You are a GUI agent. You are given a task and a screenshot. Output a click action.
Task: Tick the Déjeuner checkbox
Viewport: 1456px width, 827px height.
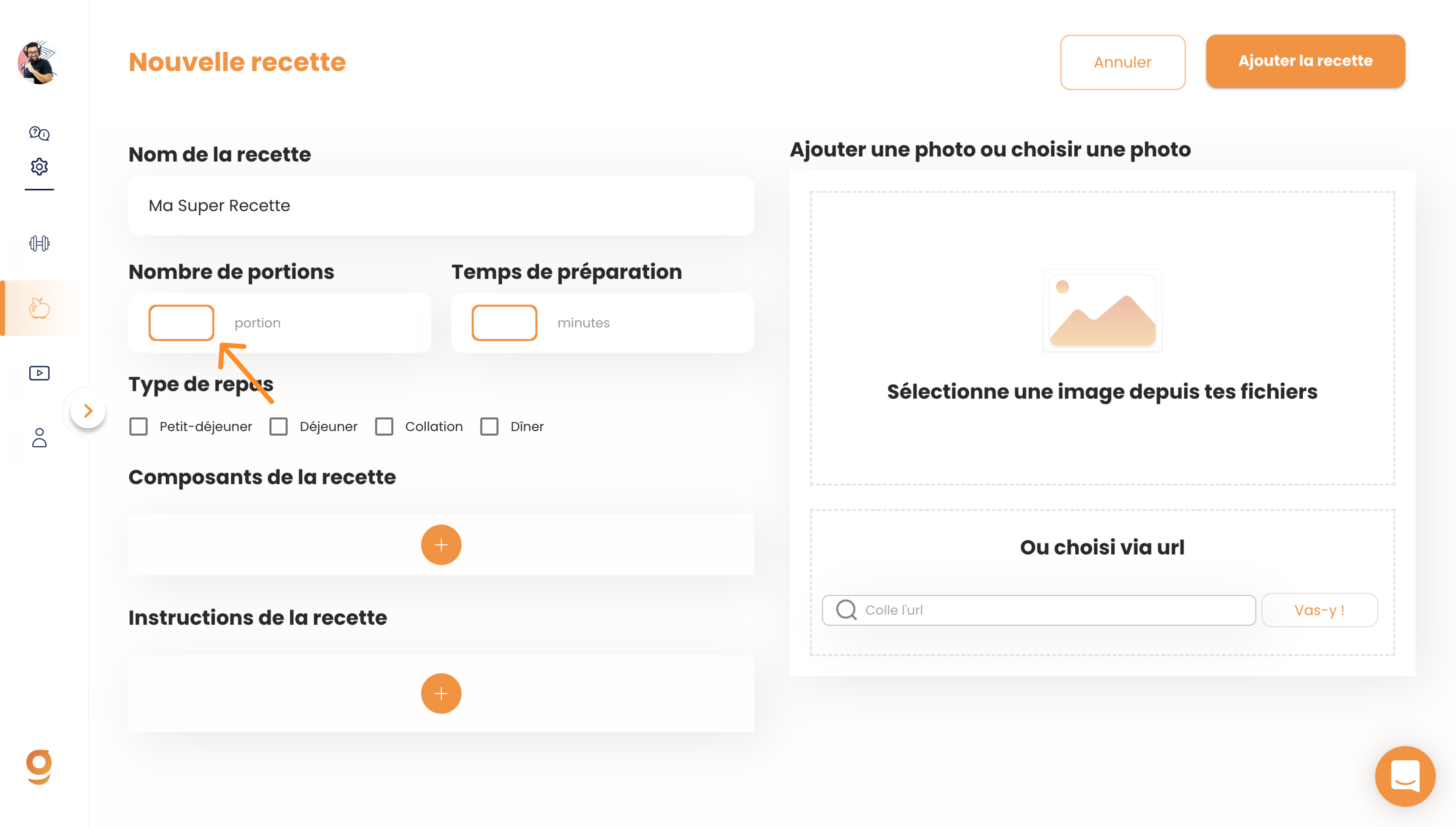(x=278, y=426)
